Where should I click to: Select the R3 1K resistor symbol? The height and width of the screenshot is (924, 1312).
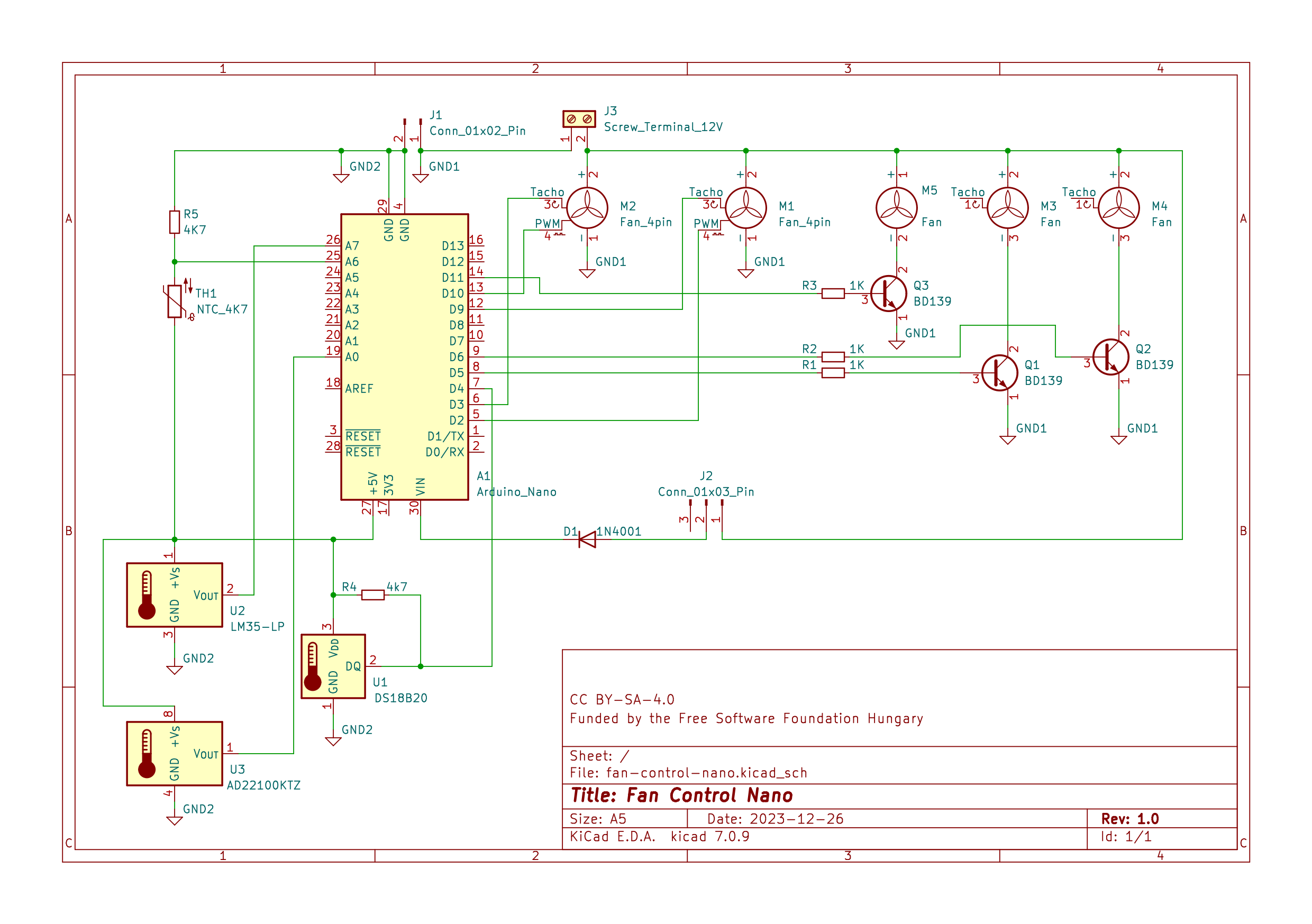[833, 294]
